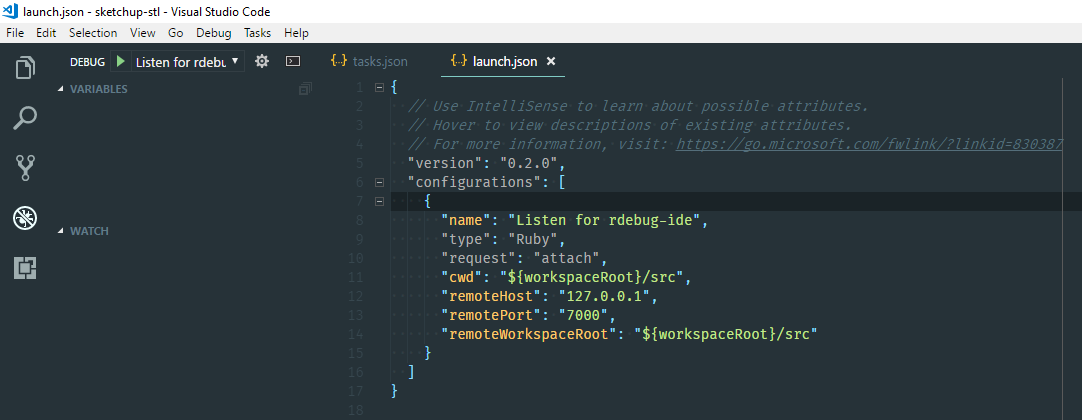Screen dimensions: 1082x420
Task: Fold the configurations array at line 6
Action: click(379, 183)
